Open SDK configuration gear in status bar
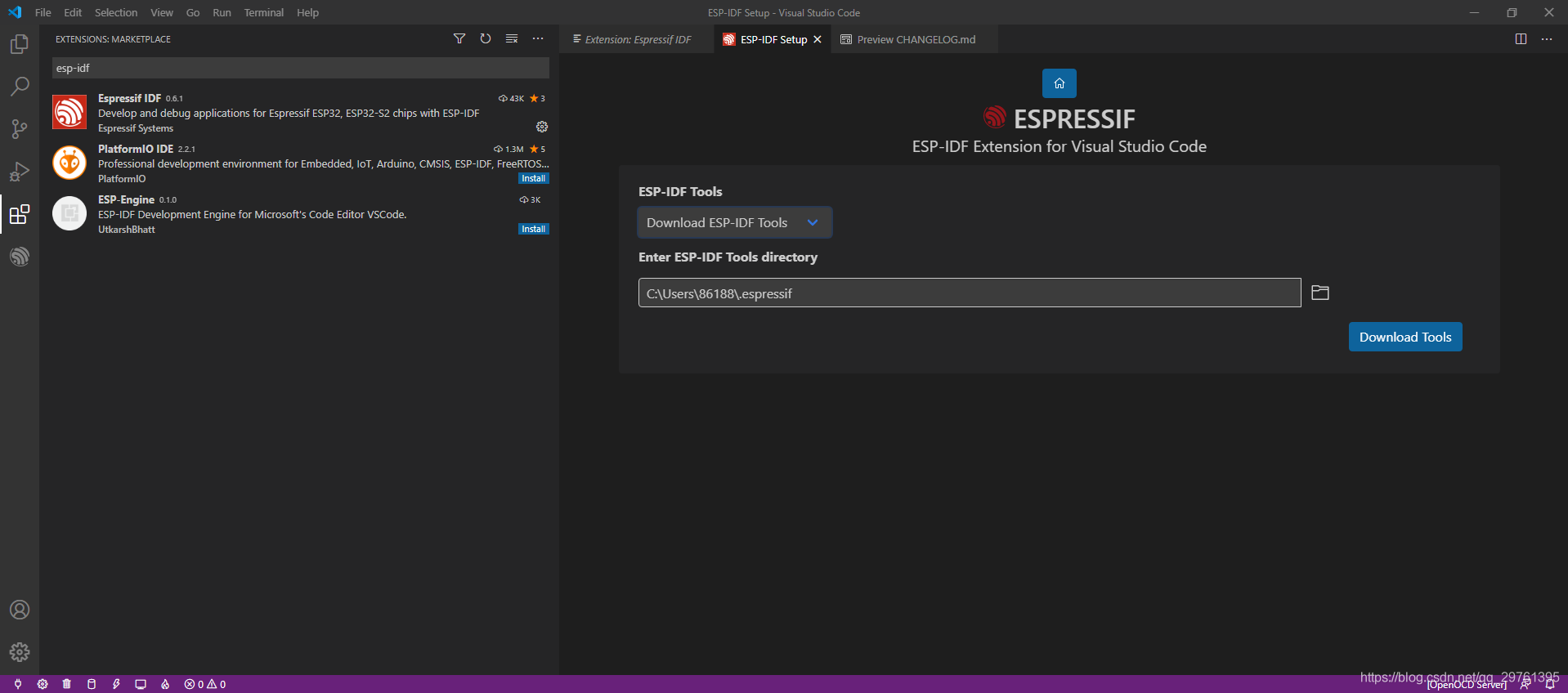Viewport: 1568px width, 693px height. (43, 684)
